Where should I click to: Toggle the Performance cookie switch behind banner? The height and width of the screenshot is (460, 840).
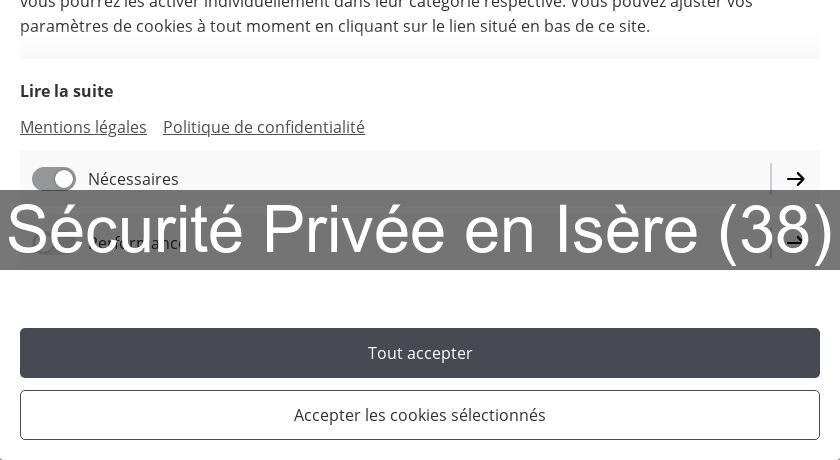pos(54,242)
